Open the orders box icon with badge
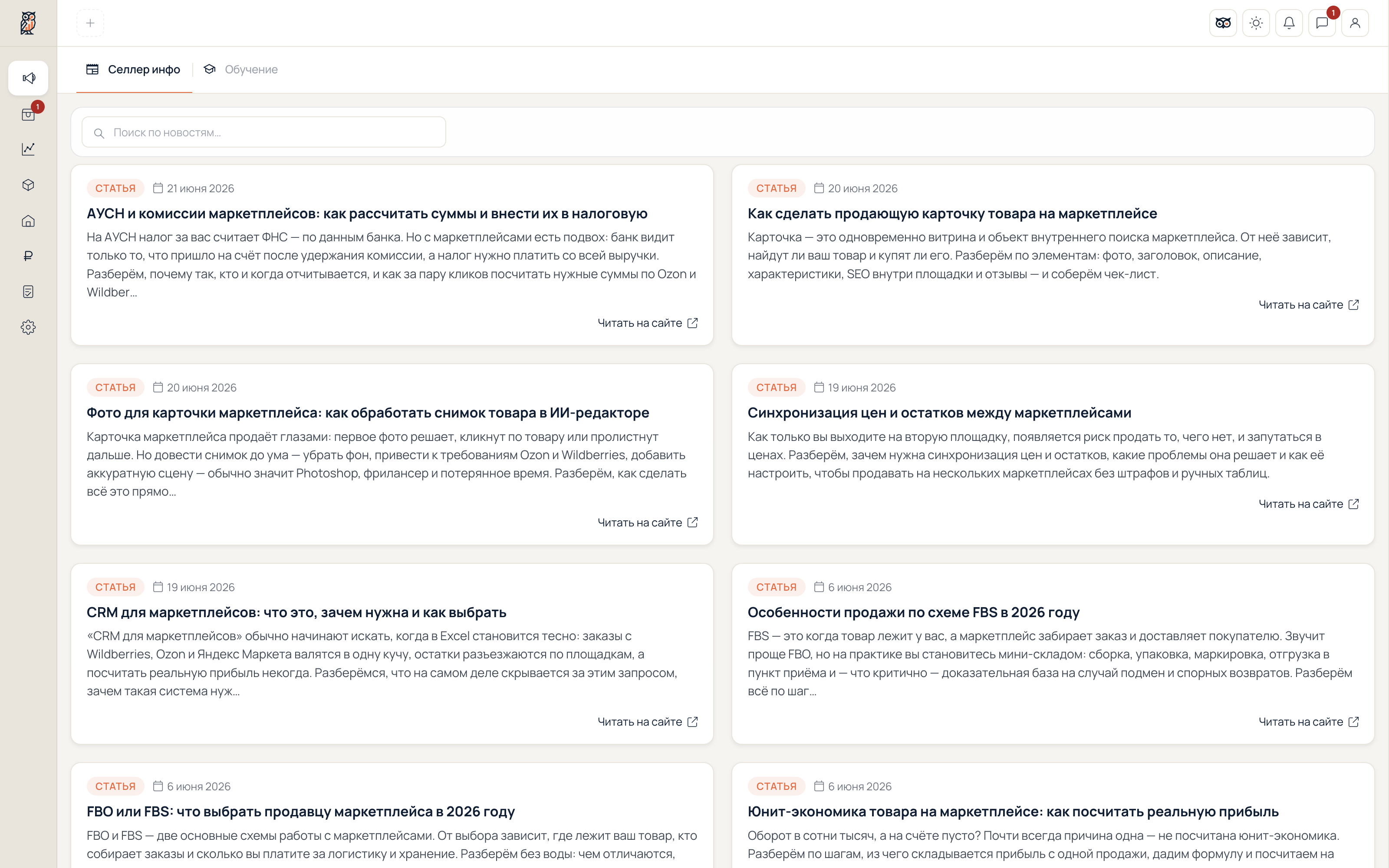1389x868 pixels. (28, 114)
